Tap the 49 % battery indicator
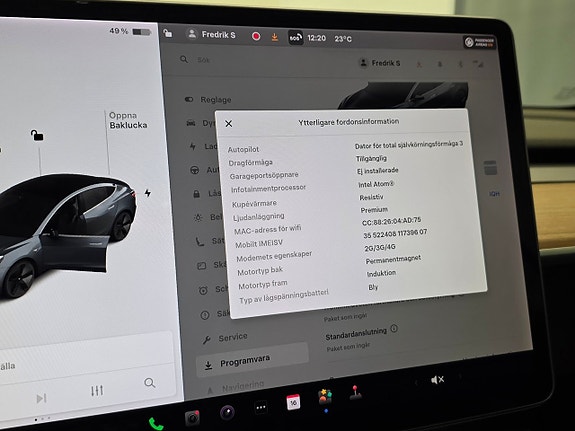The width and height of the screenshot is (575, 431). [x=130, y=32]
